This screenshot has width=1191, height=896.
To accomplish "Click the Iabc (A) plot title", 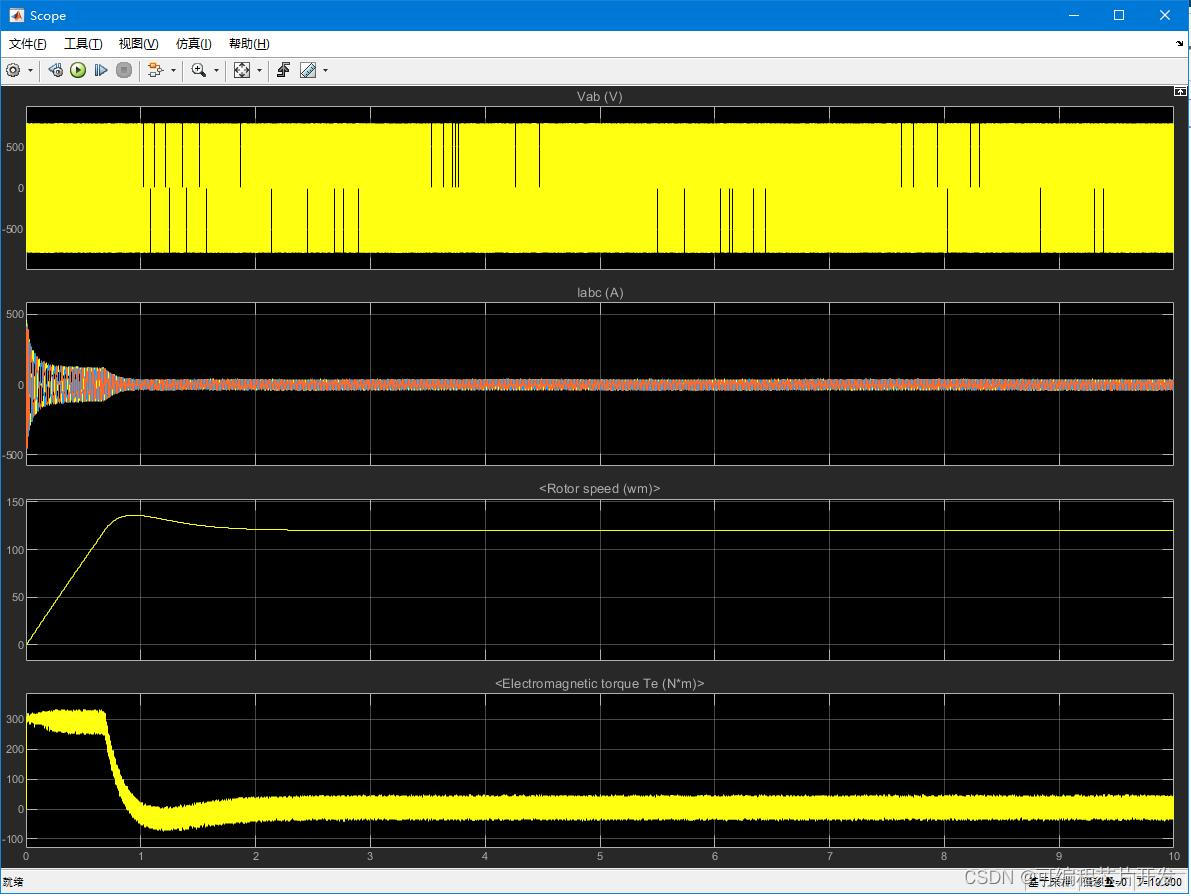I will [x=600, y=292].
